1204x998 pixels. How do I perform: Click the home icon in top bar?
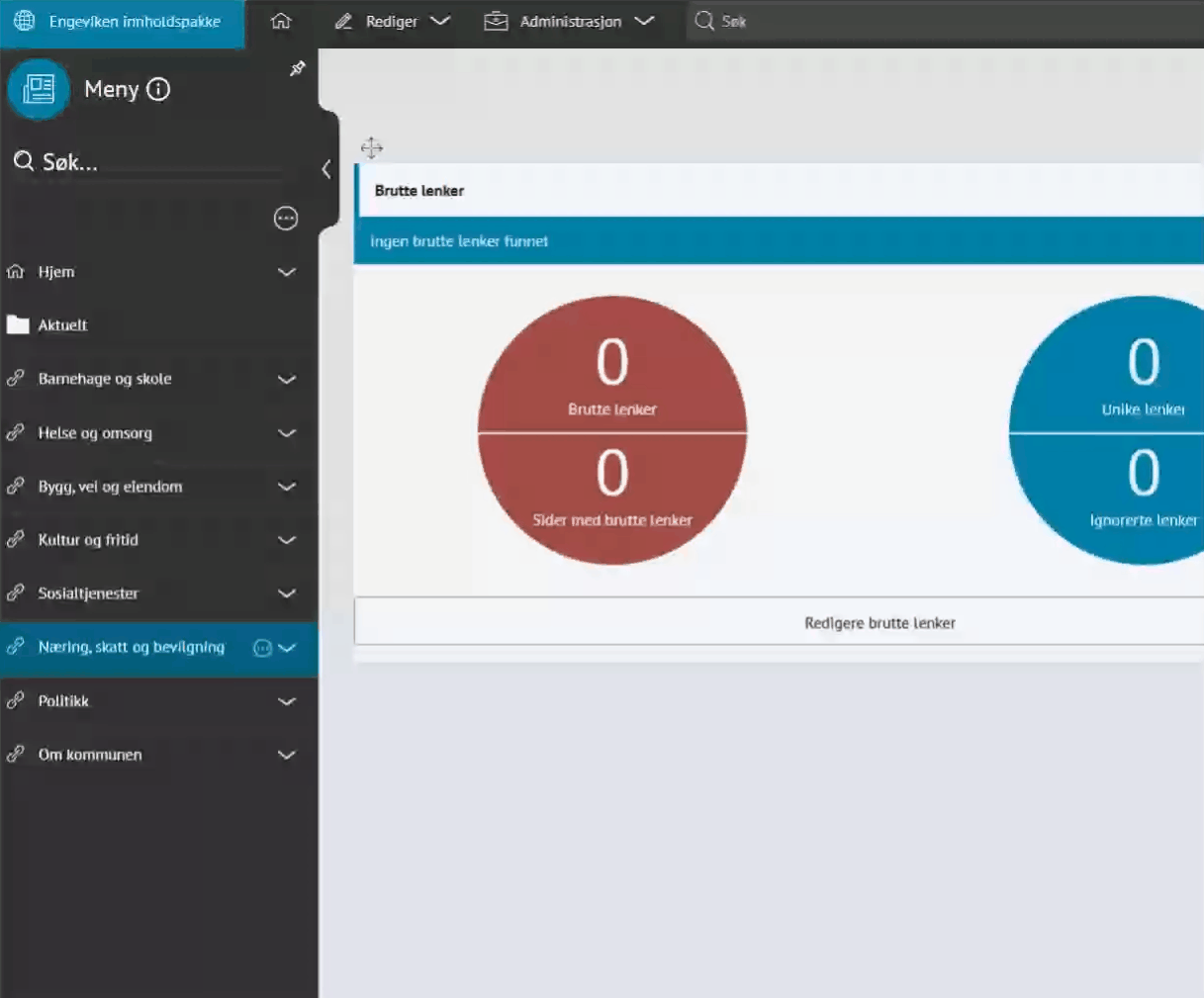point(281,21)
